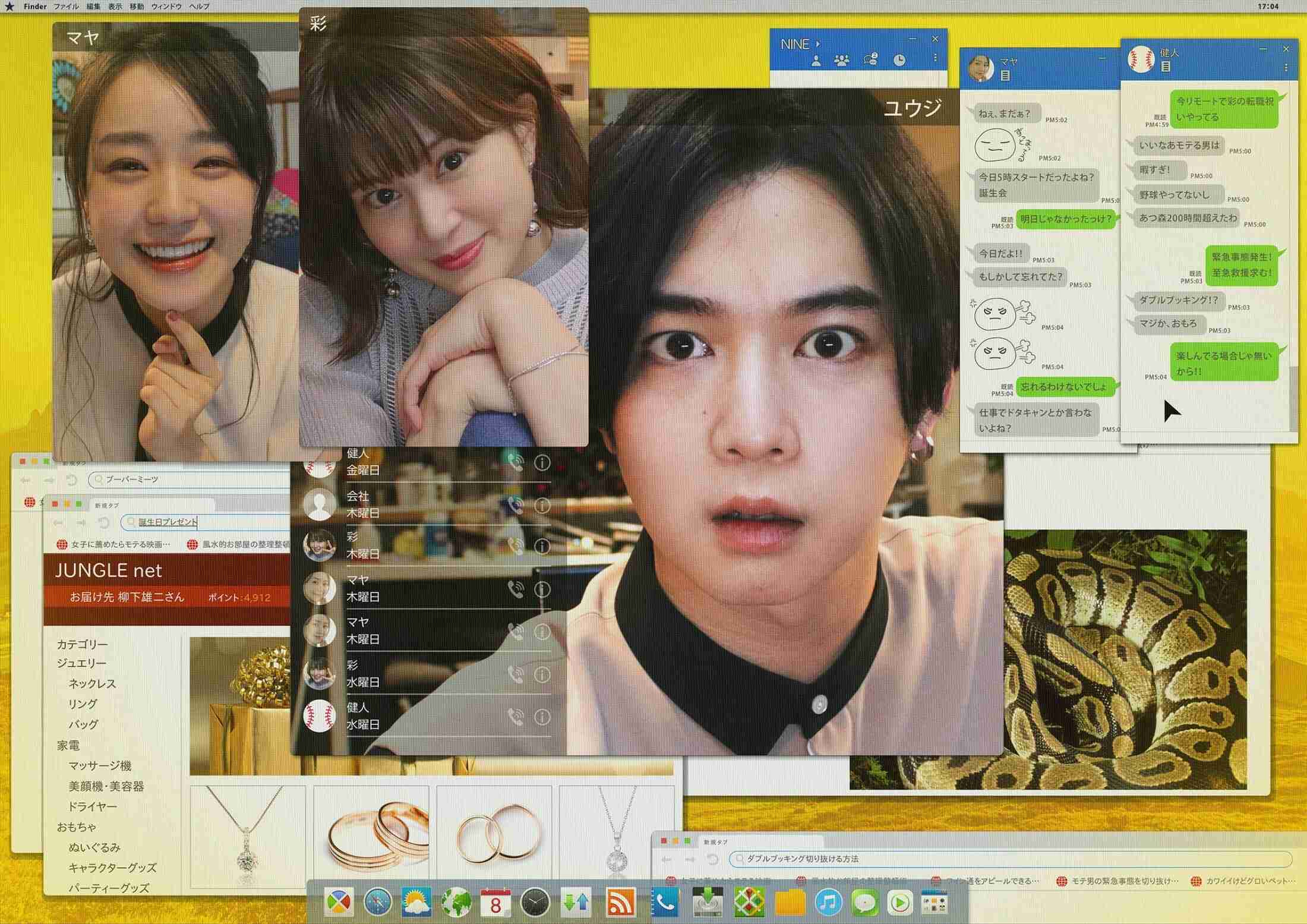Open the ぬいぐるみ category link

(x=94, y=848)
